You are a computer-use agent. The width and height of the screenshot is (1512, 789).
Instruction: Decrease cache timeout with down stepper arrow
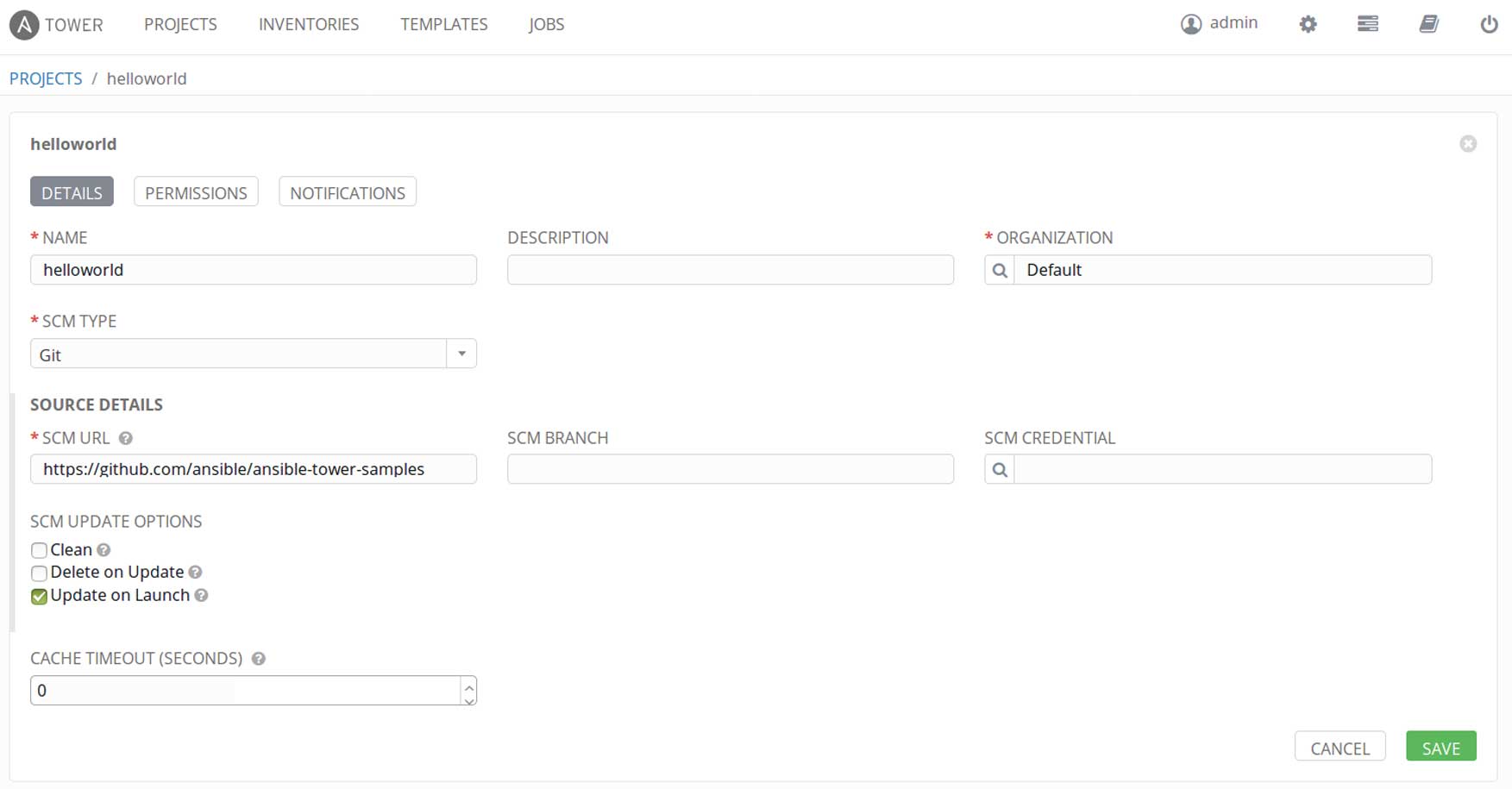(468, 698)
